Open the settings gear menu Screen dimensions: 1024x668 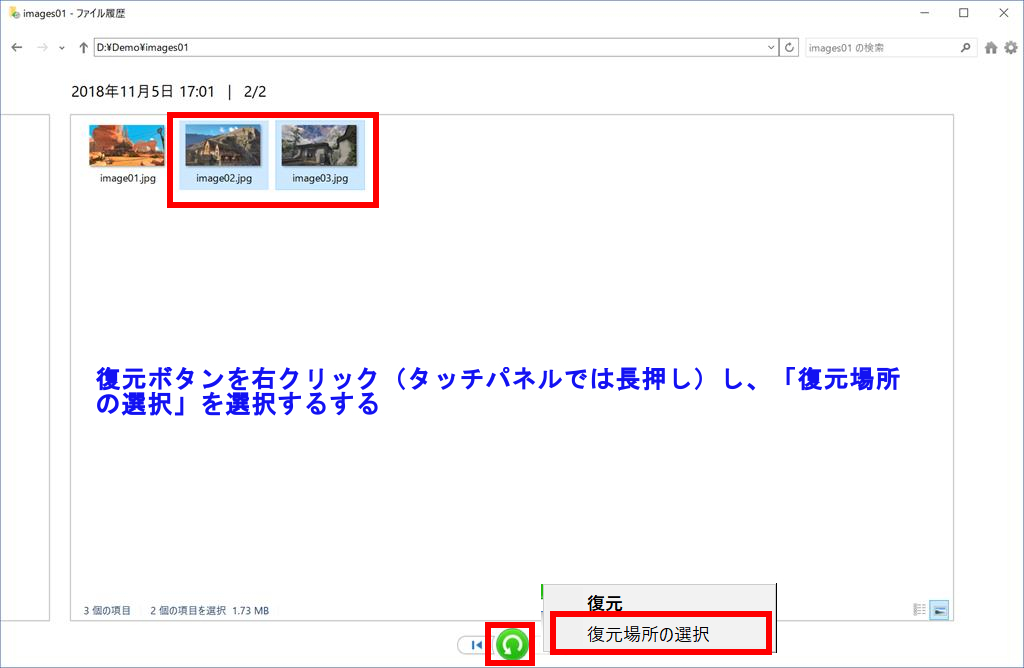pos(1010,47)
